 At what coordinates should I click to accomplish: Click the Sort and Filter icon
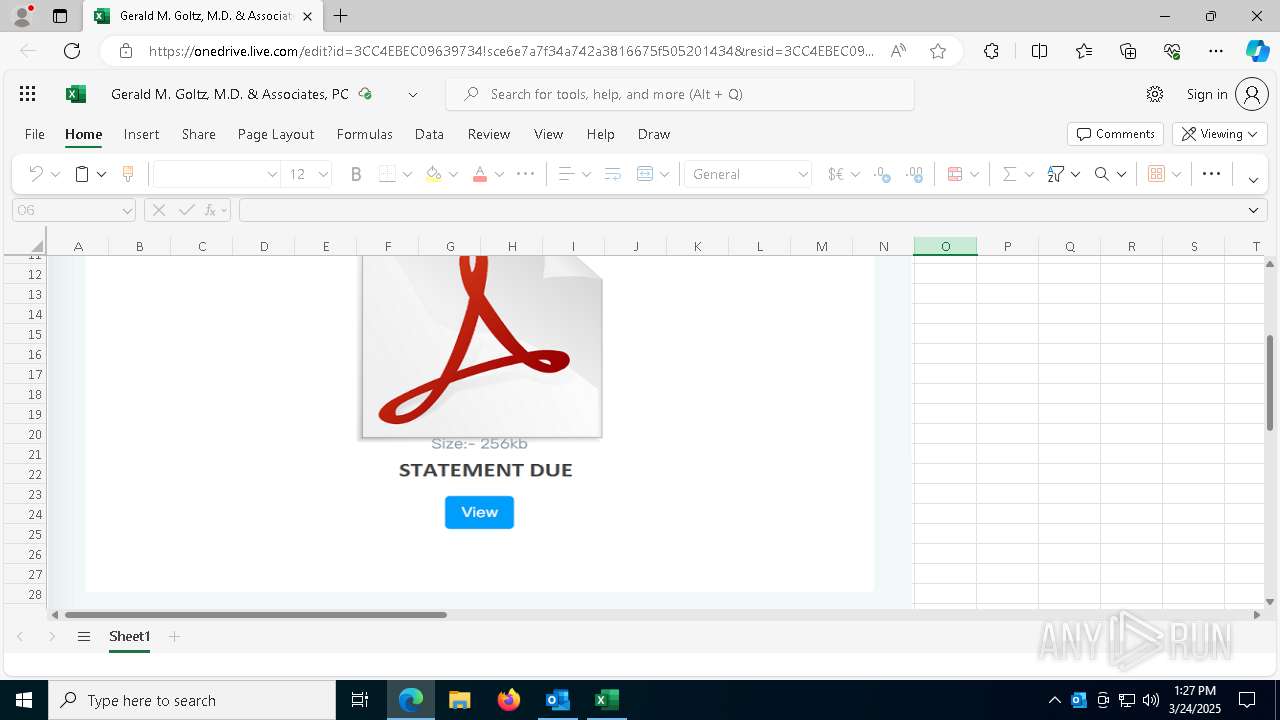(1055, 174)
